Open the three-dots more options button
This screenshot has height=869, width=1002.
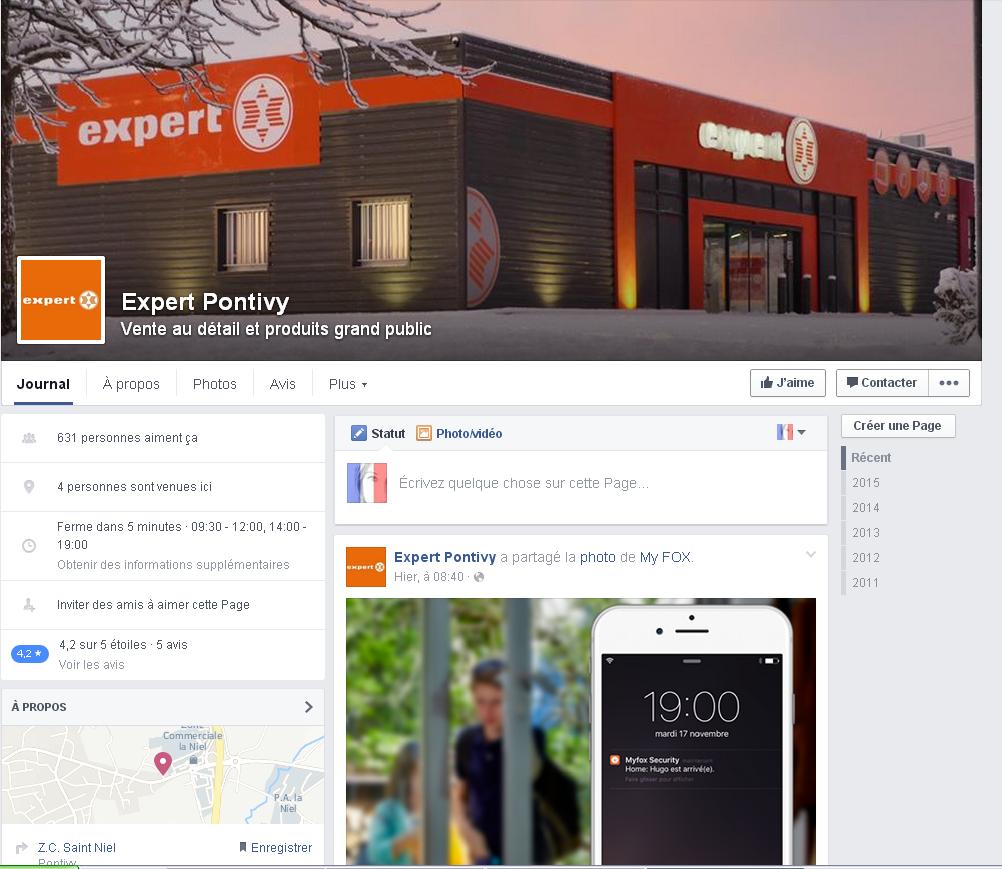coord(949,383)
